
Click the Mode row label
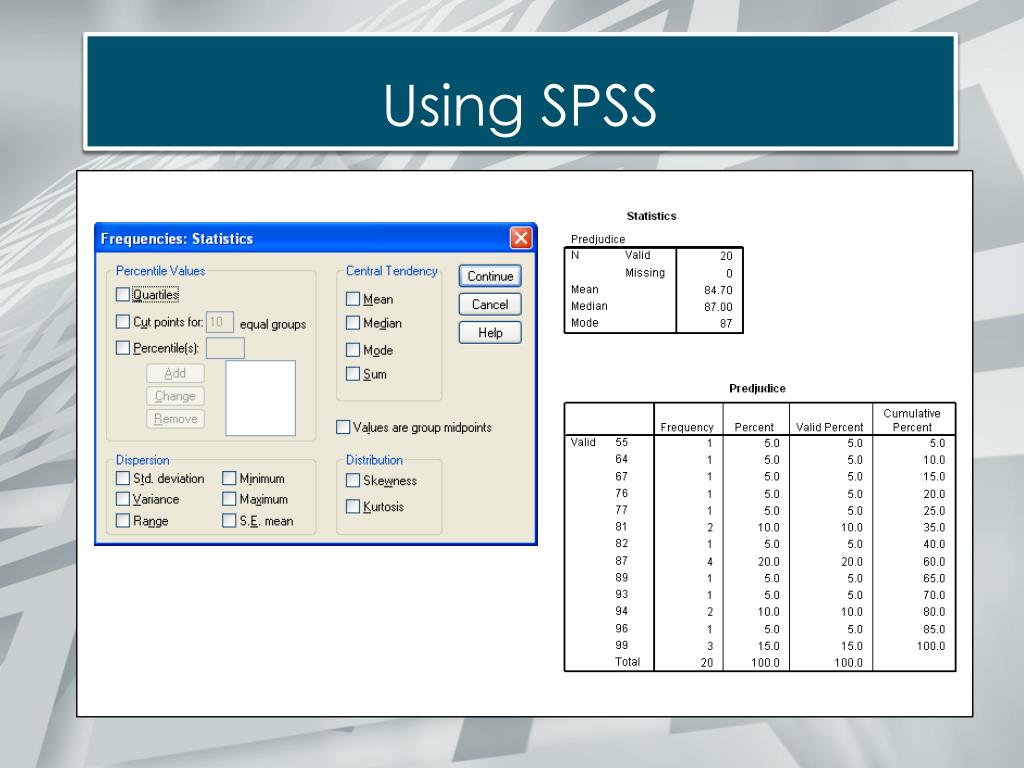coord(584,323)
